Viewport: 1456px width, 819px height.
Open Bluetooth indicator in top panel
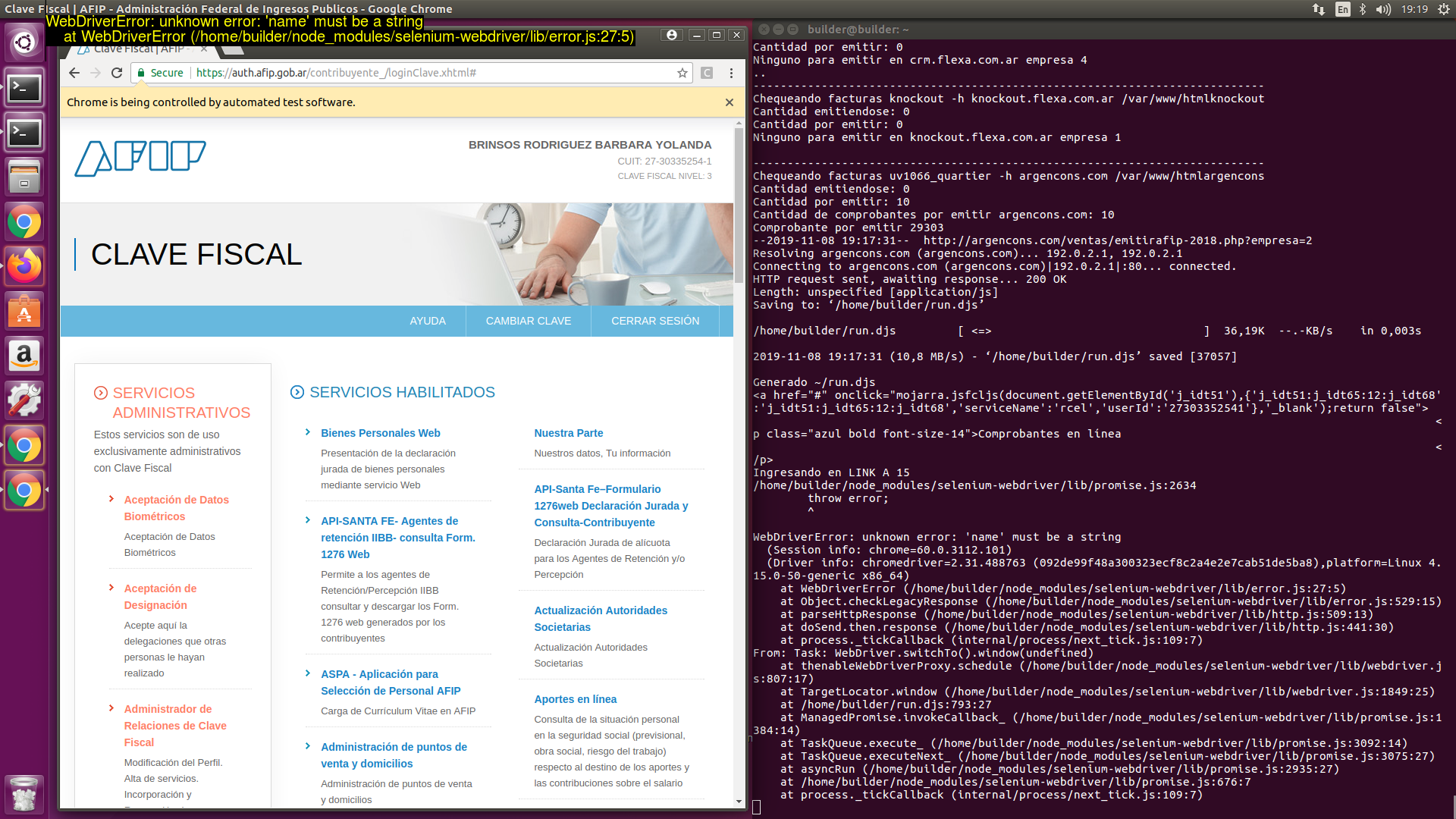click(1362, 9)
